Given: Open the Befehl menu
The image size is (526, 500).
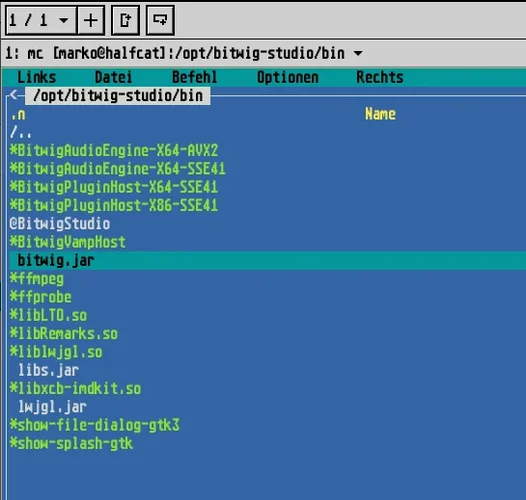Looking at the screenshot, I should pos(195,78).
